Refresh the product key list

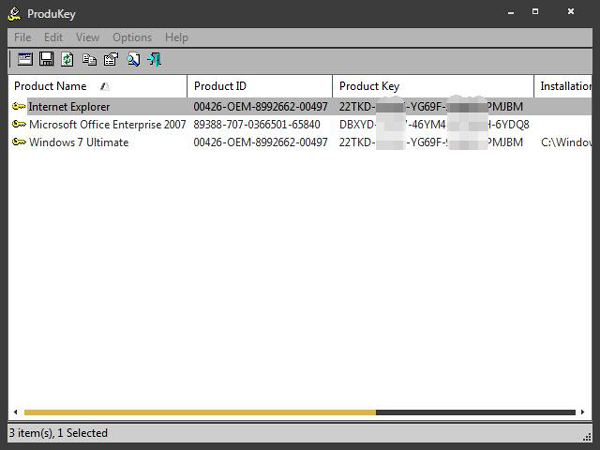(67, 59)
